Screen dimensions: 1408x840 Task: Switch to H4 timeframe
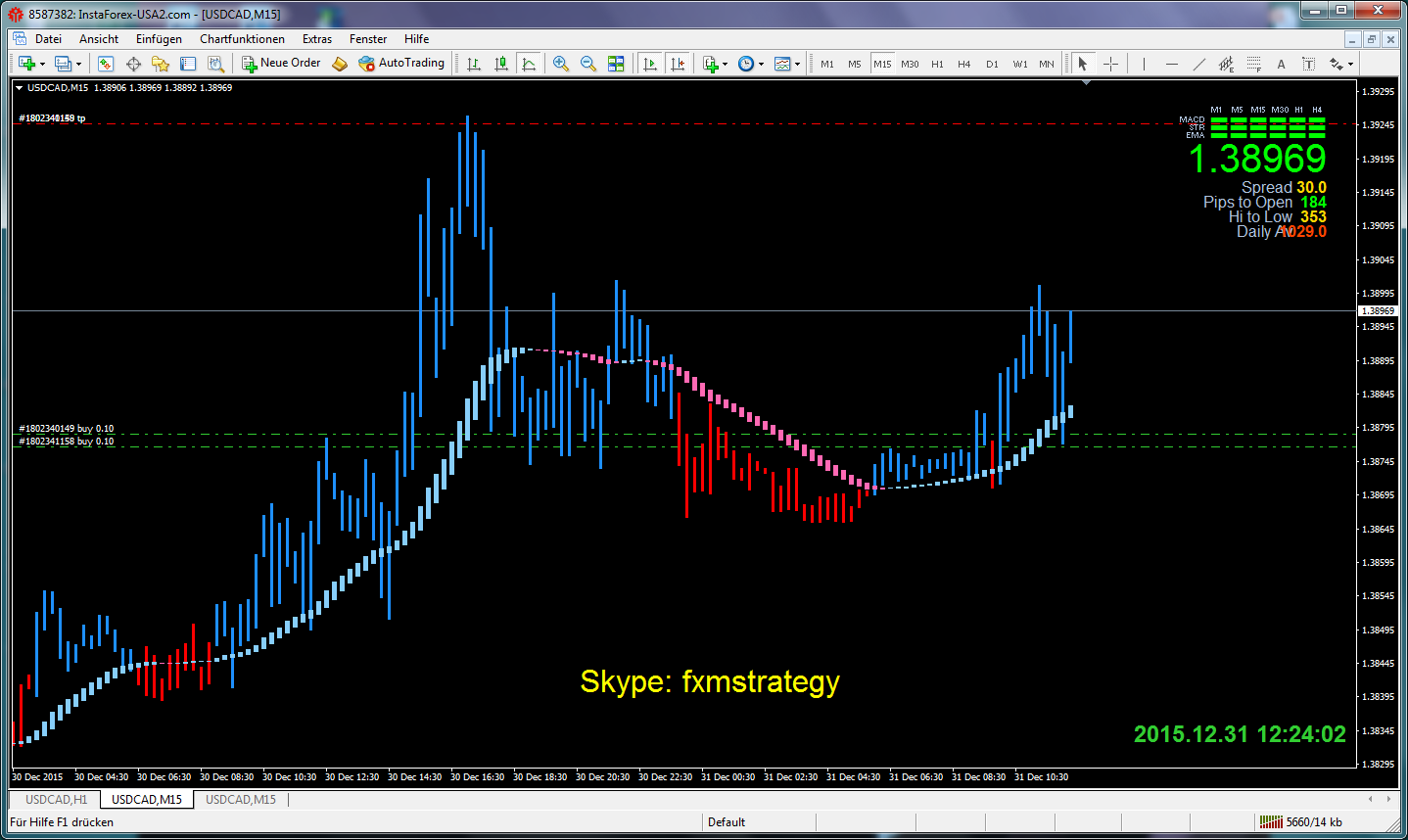pyautogui.click(x=964, y=64)
